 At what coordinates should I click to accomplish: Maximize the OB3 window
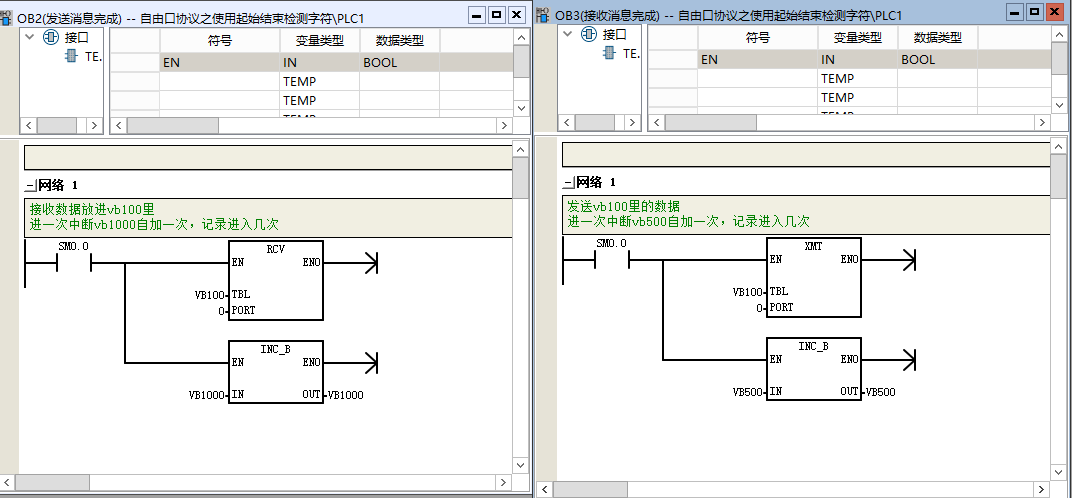coord(1035,12)
